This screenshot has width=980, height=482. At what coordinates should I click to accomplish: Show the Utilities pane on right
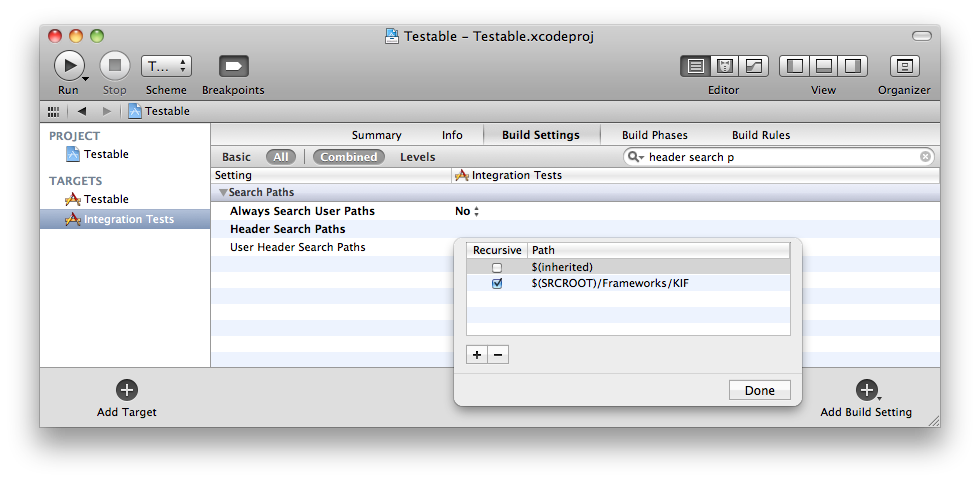(x=853, y=66)
